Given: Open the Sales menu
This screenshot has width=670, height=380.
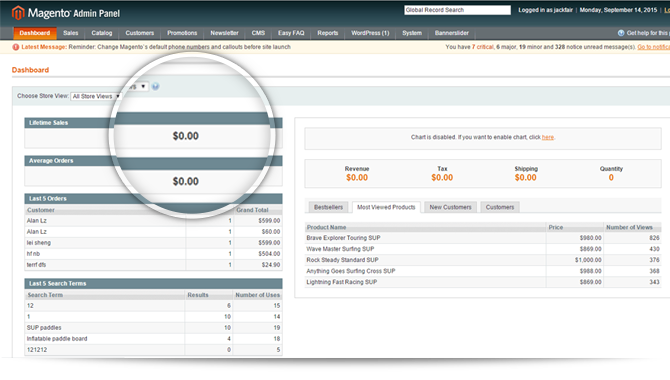Looking at the screenshot, I should point(71,33).
